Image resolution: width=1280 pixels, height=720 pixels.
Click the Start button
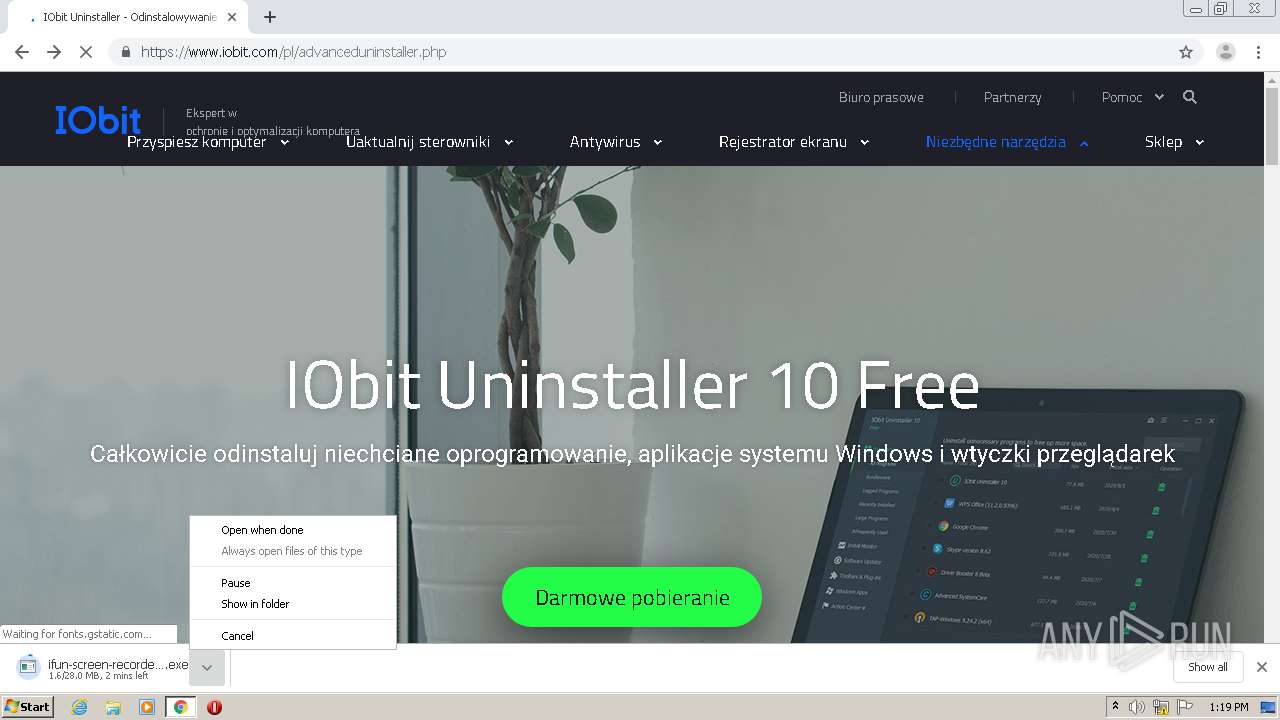click(28, 707)
